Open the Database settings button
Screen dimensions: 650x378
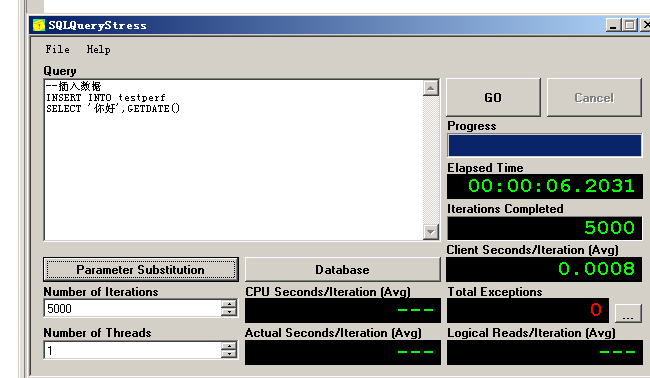(342, 269)
